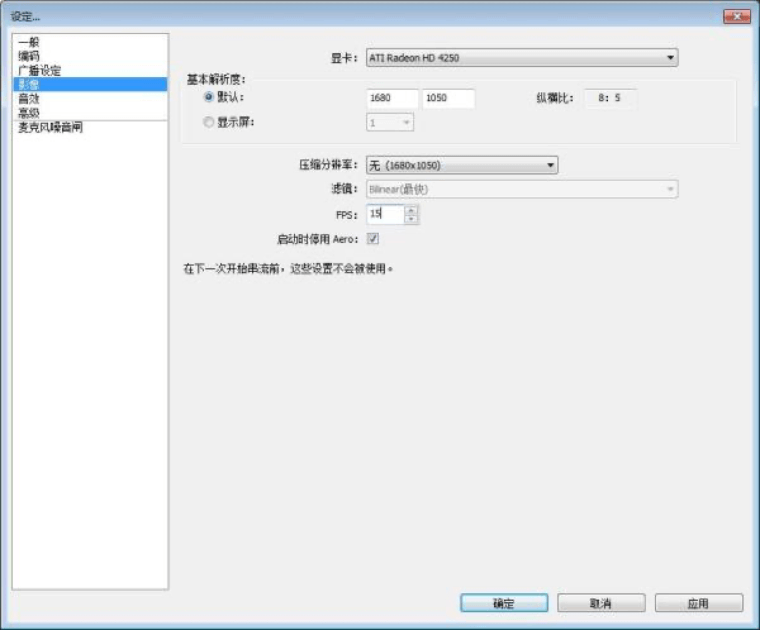Click inside the FPS value field

[x=385, y=214]
